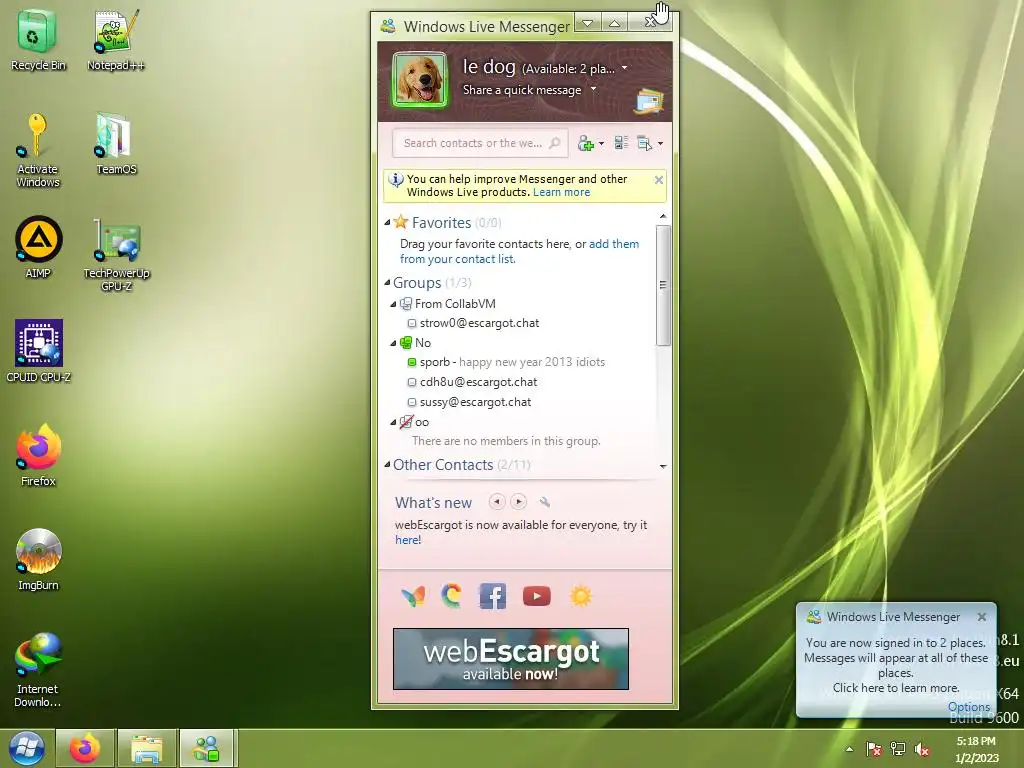Image resolution: width=1024 pixels, height=768 pixels.
Task: Open the Windows Start button
Action: 26,748
